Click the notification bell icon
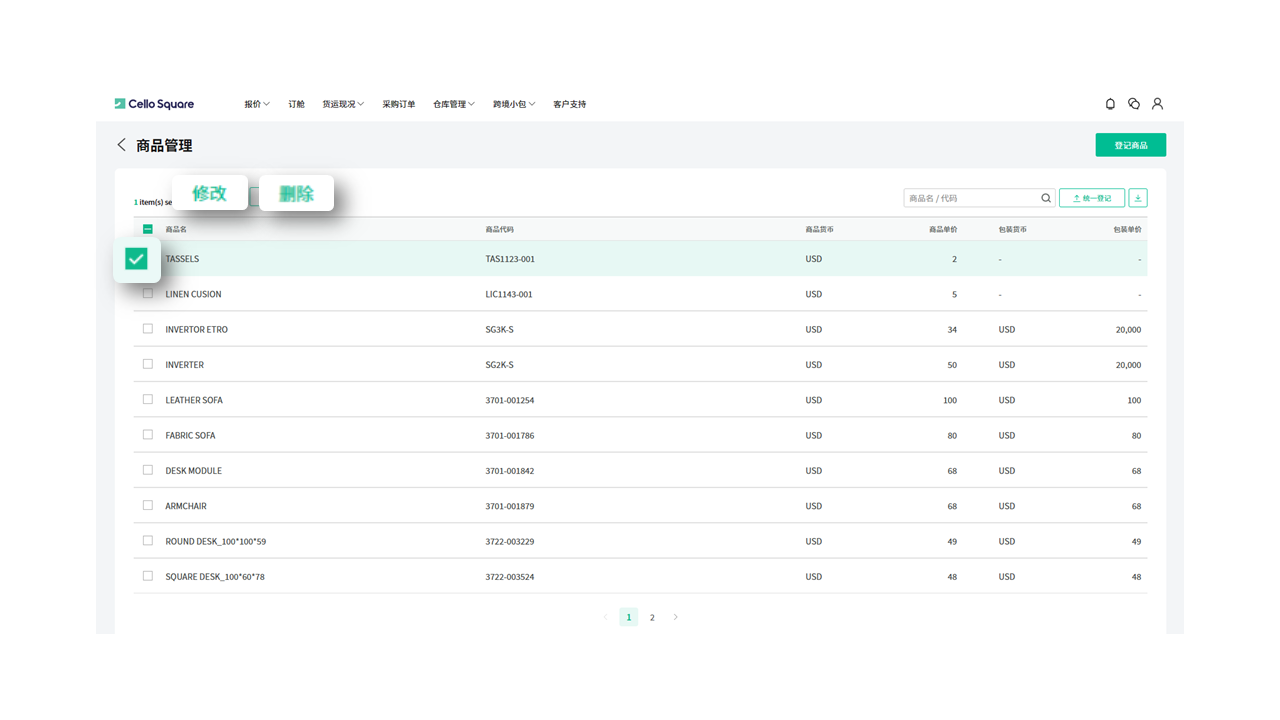The image size is (1280, 720). click(1110, 104)
